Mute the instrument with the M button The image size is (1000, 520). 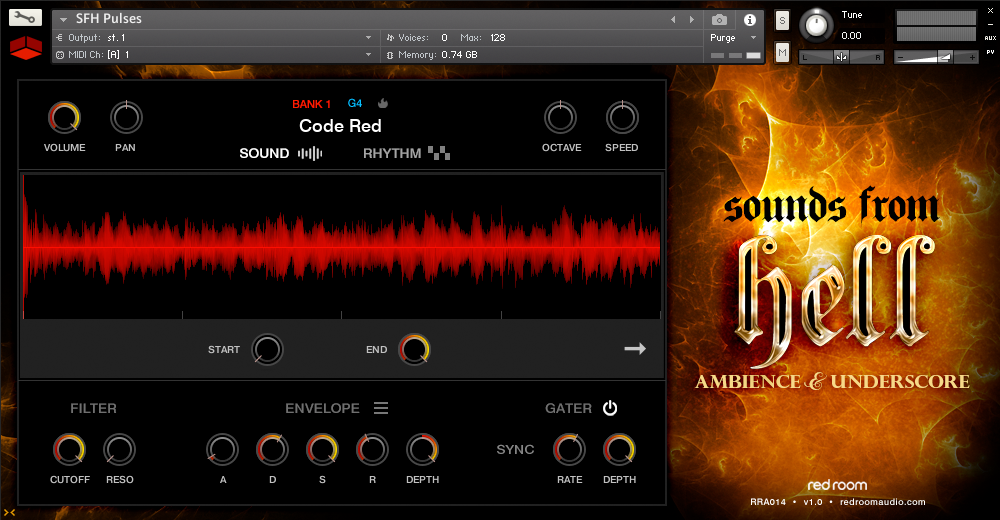tap(782, 52)
